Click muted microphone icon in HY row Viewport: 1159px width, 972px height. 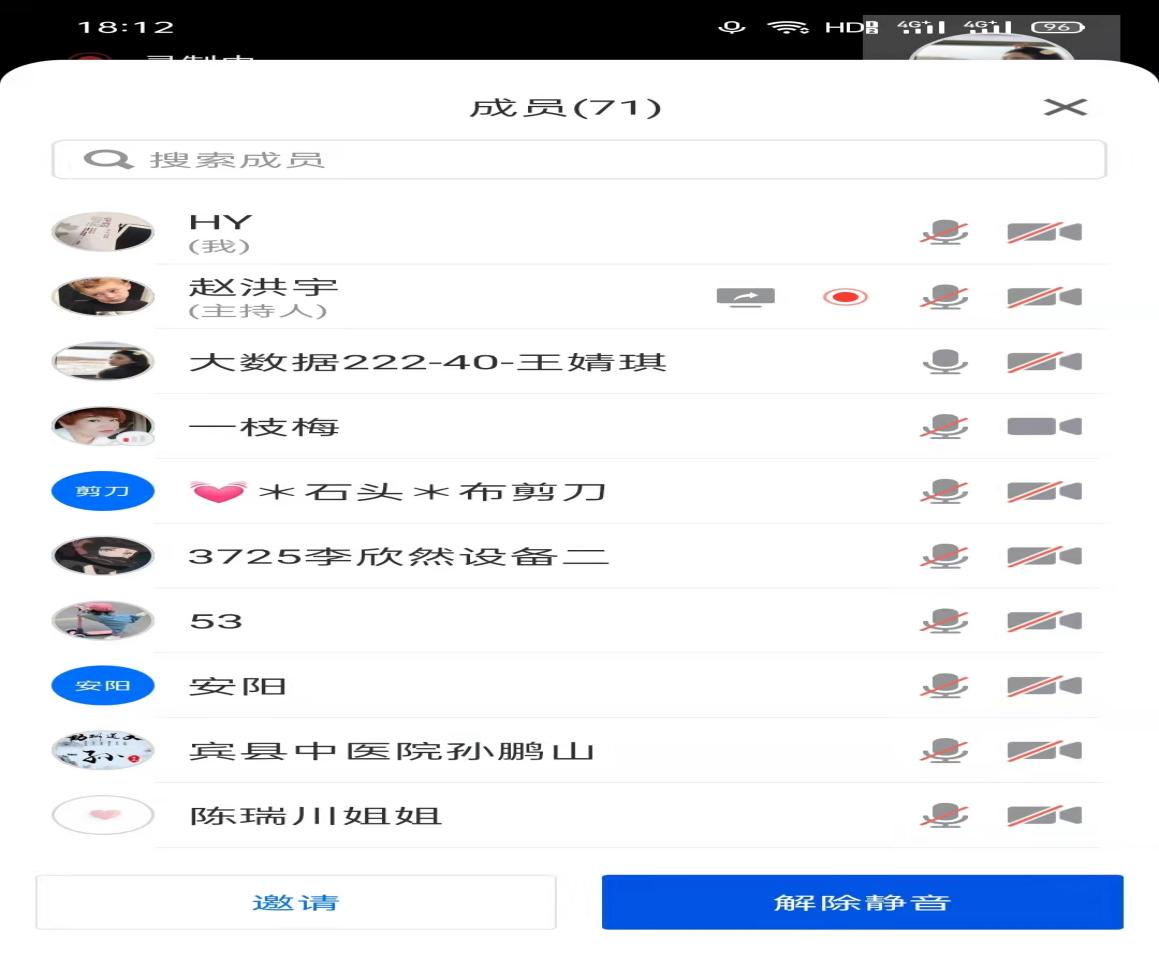[x=944, y=233]
